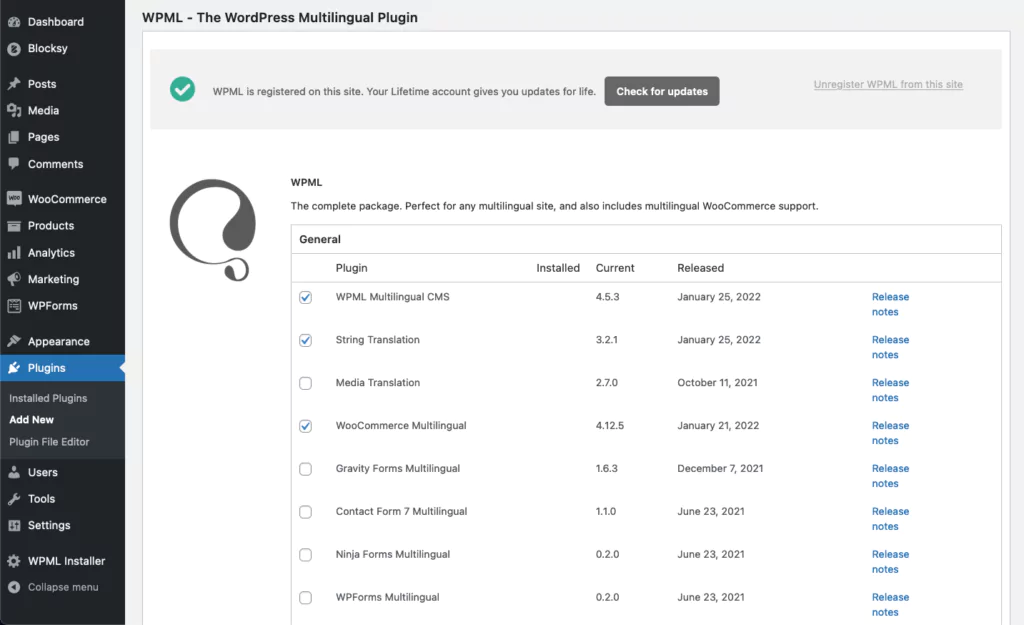Check the Gravity Forms Multilingual checkbox
The height and width of the screenshot is (625, 1024).
click(305, 469)
